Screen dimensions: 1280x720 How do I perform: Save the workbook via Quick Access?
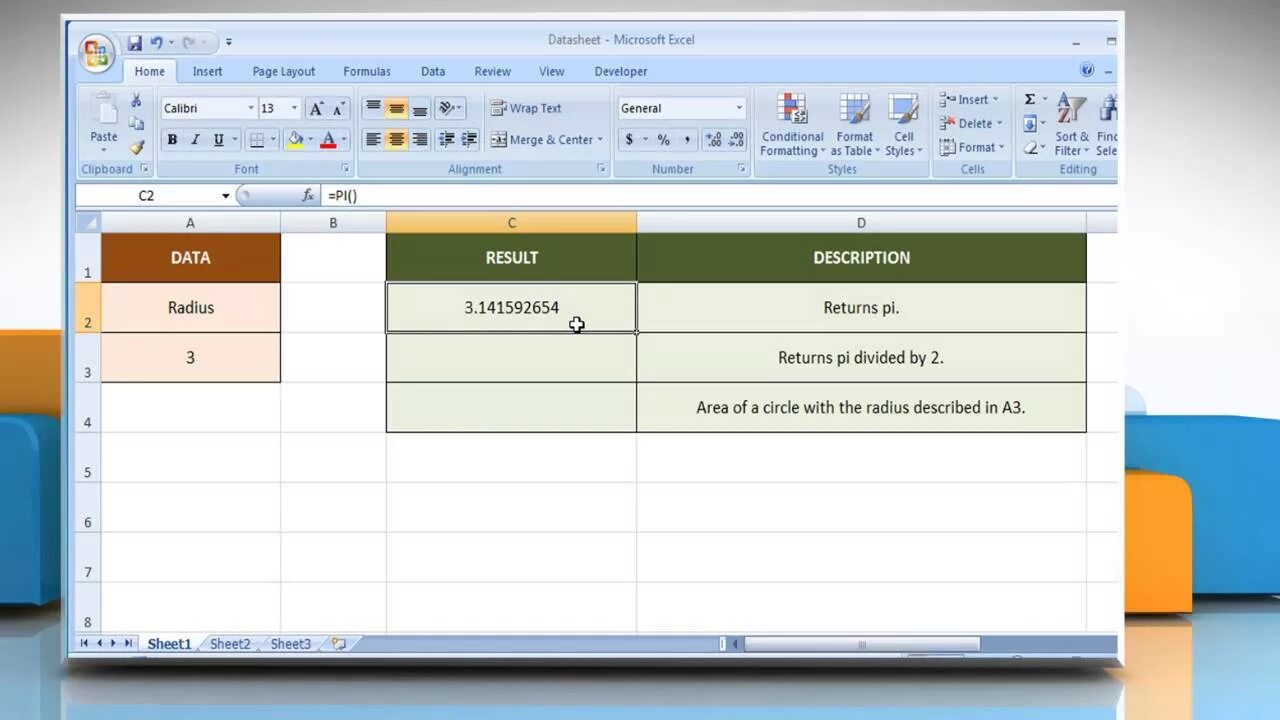[x=134, y=43]
